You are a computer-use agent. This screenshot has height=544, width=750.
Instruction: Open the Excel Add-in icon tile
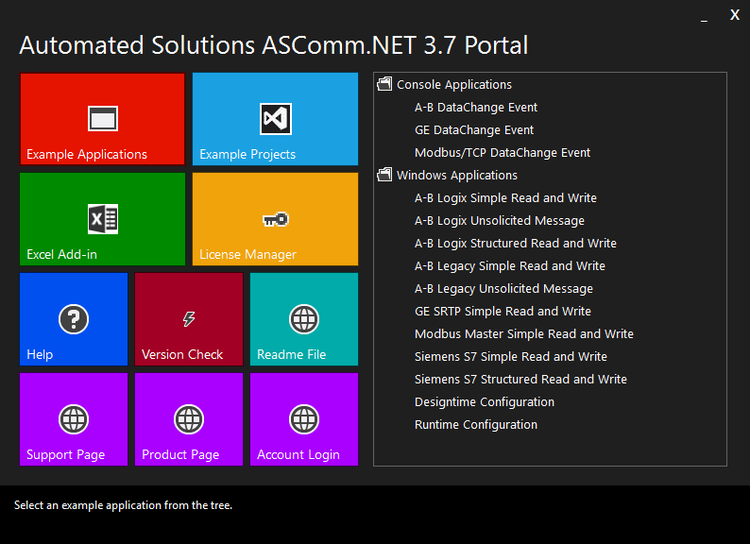103,219
